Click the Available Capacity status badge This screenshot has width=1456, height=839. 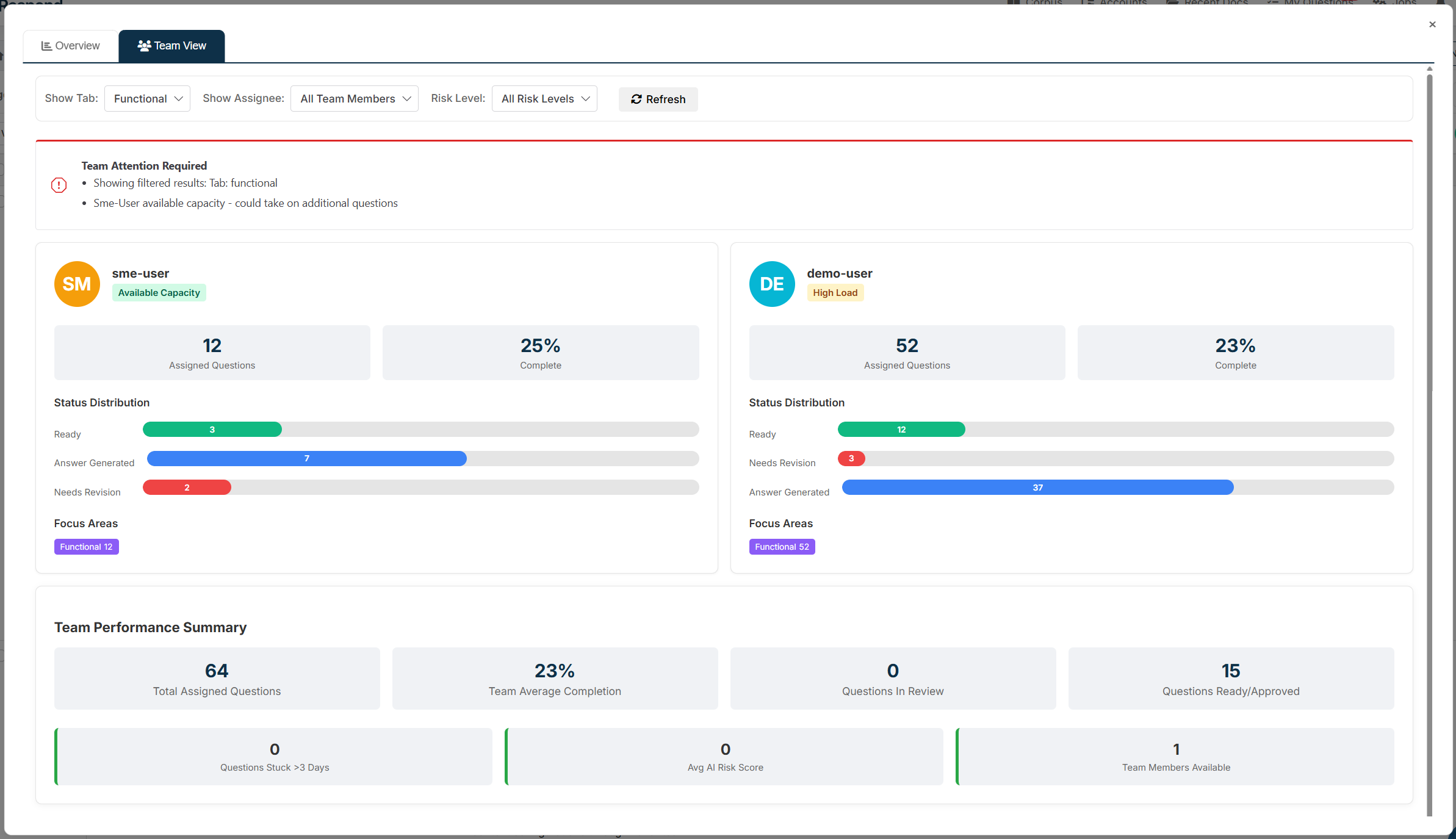159,293
